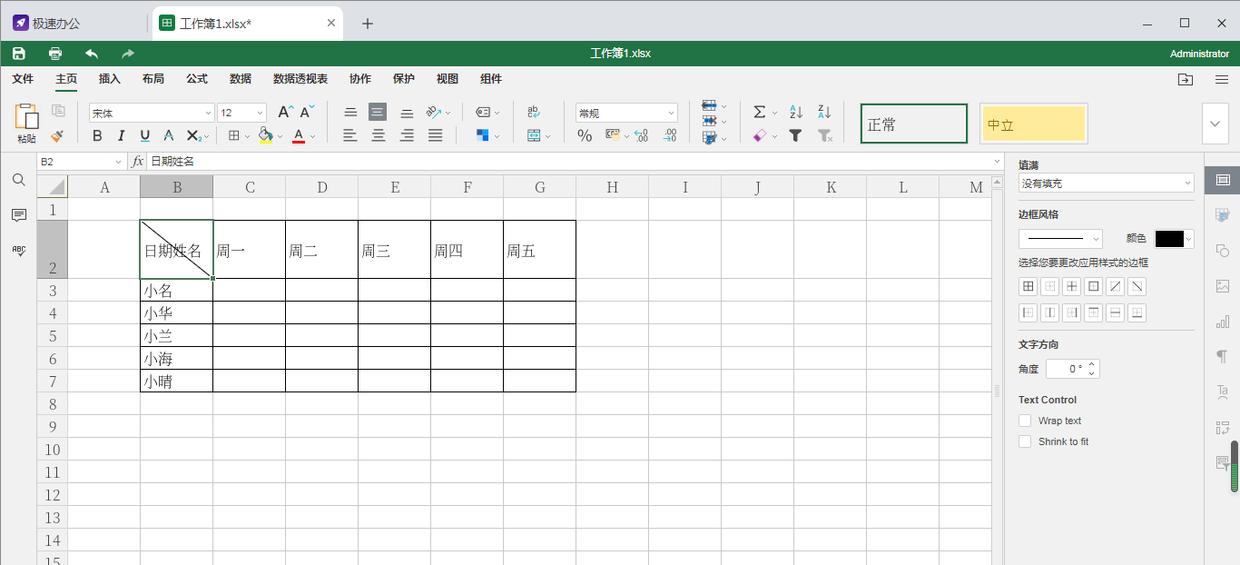Open the fill dropdown showing 没有填充
This screenshot has height=565, width=1240.
click(1106, 183)
